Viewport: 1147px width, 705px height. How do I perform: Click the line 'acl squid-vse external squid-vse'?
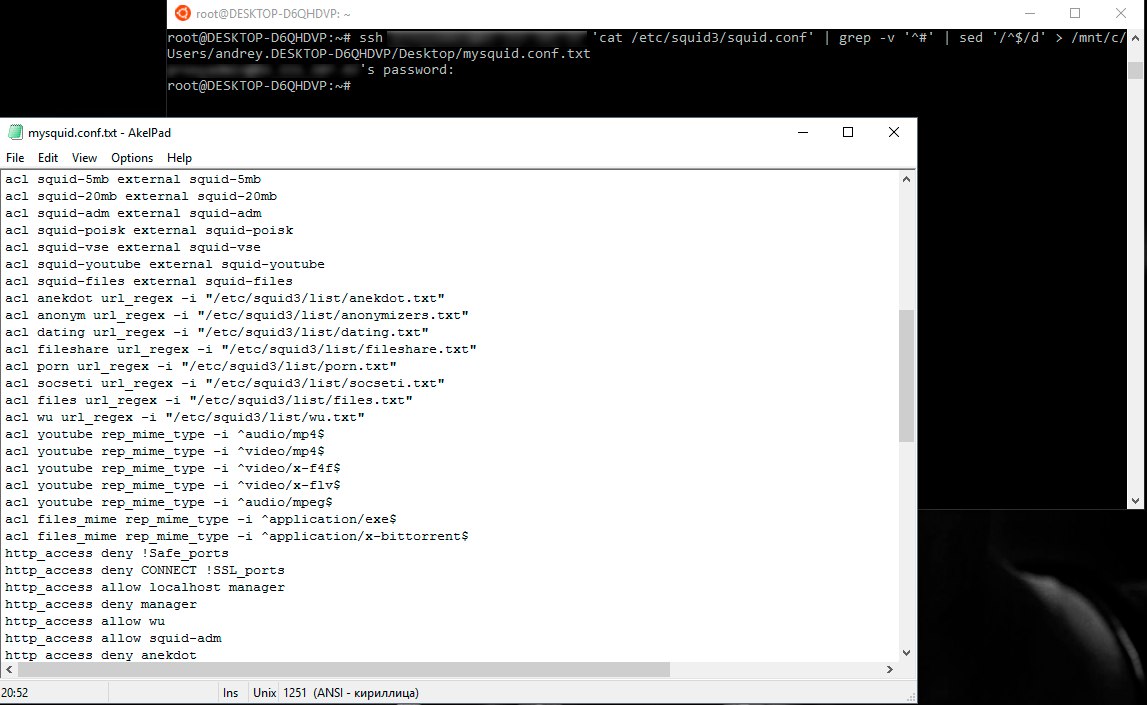[133, 247]
